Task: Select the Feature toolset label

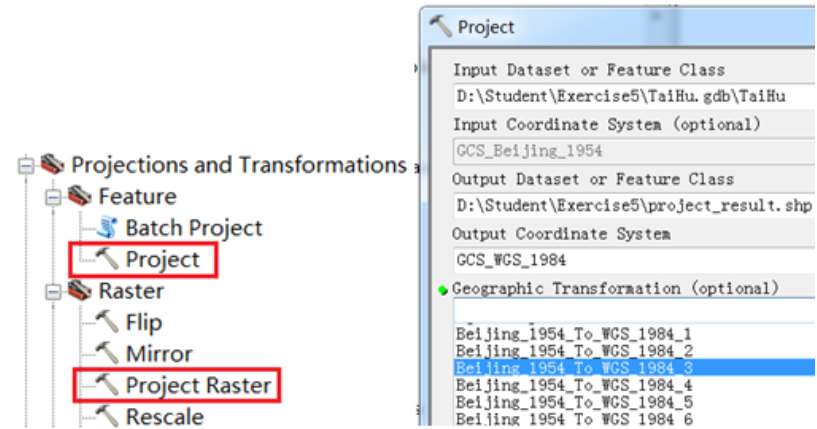Action: [138, 197]
